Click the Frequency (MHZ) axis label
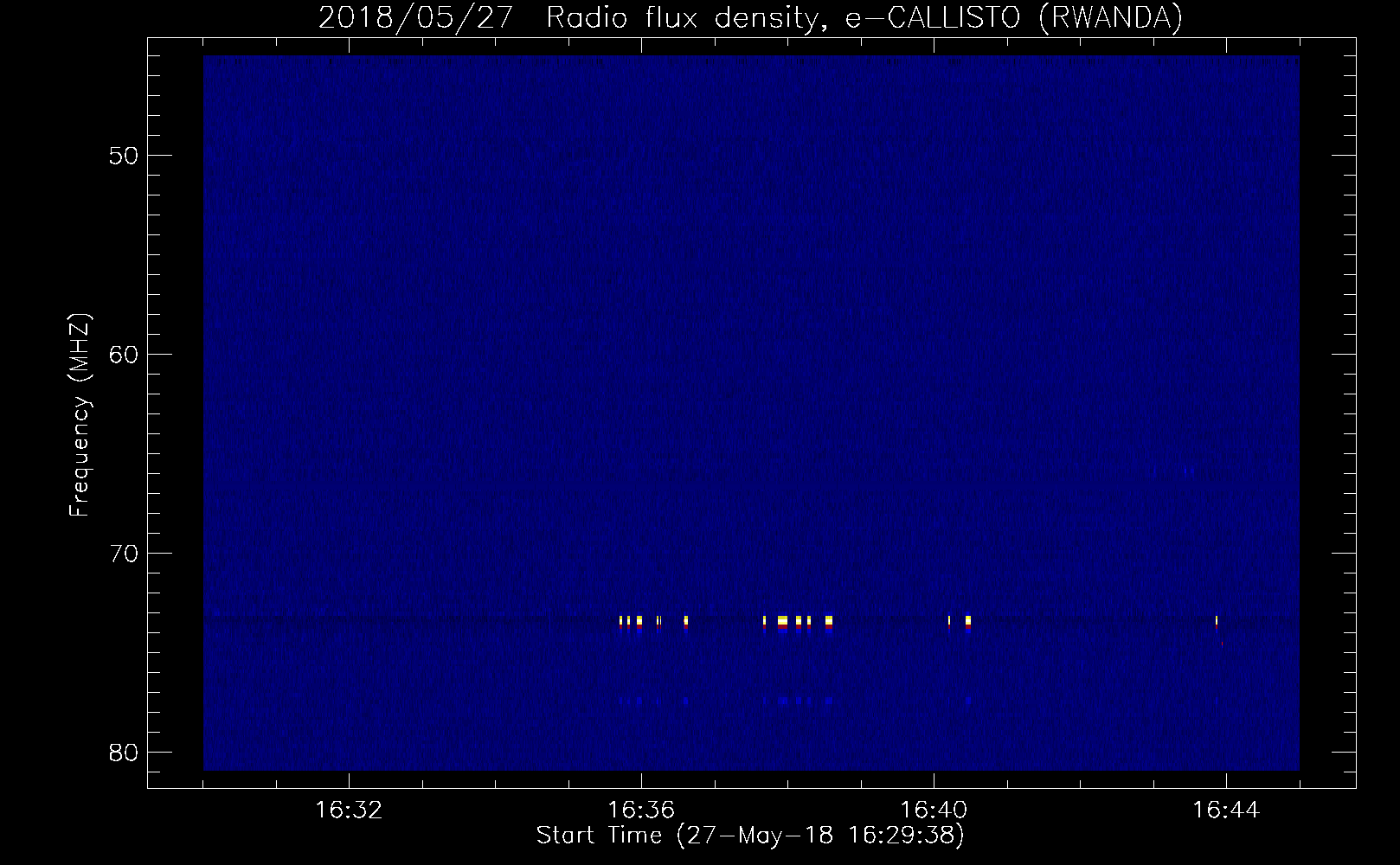This screenshot has height=865, width=1400. 80,415
